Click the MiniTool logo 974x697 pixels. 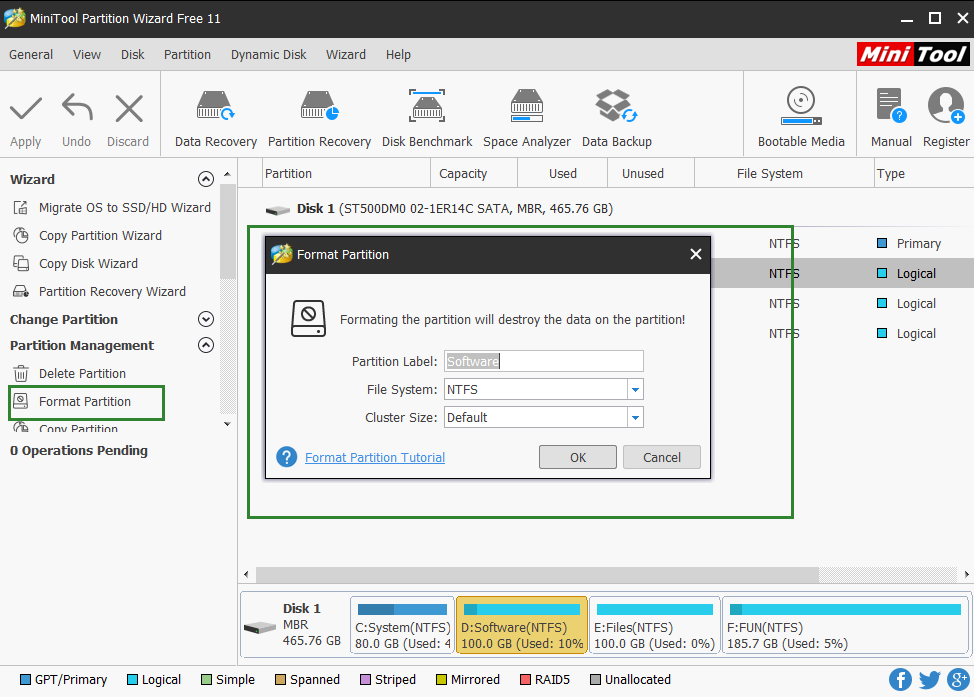tap(913, 54)
